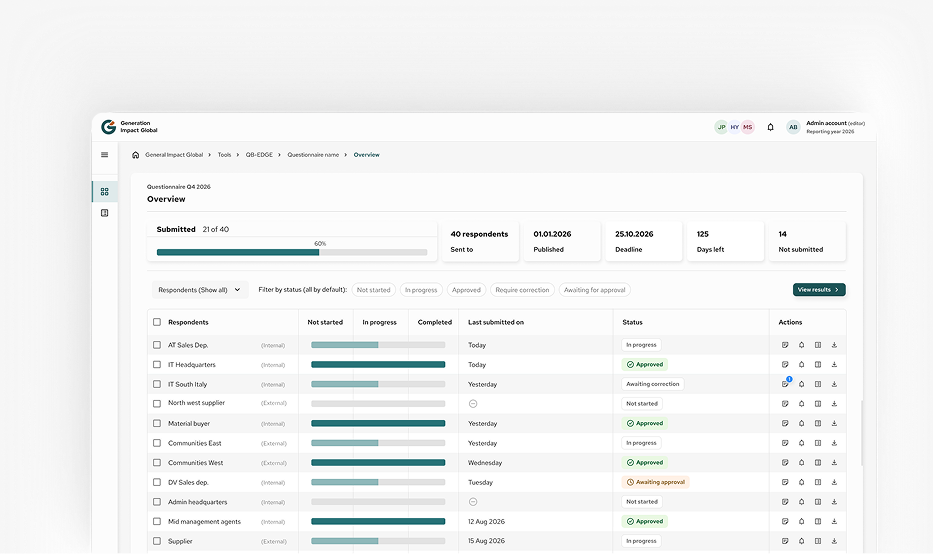Click the 14 Not submitted stat card
Image resolution: width=933 pixels, height=554 pixels.
(807, 242)
